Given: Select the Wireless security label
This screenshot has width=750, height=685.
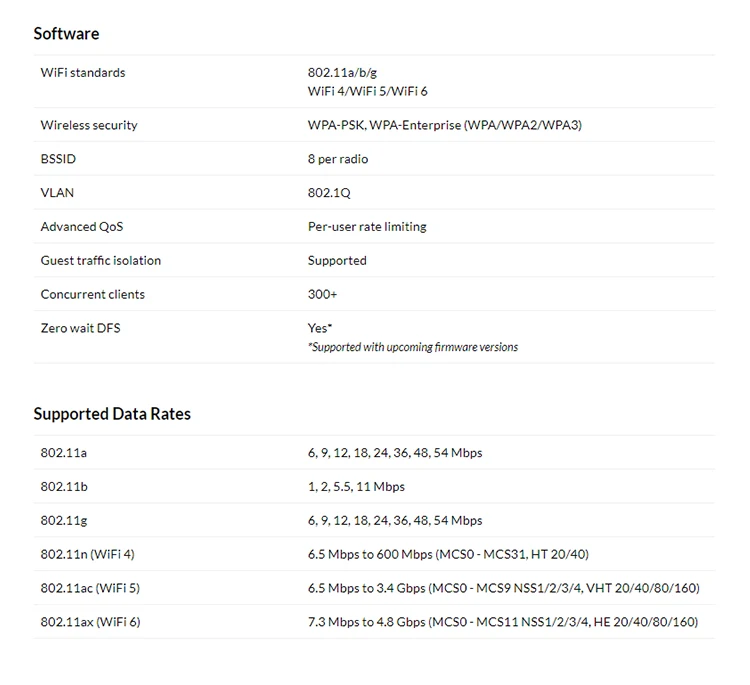Looking at the screenshot, I should click(89, 125).
